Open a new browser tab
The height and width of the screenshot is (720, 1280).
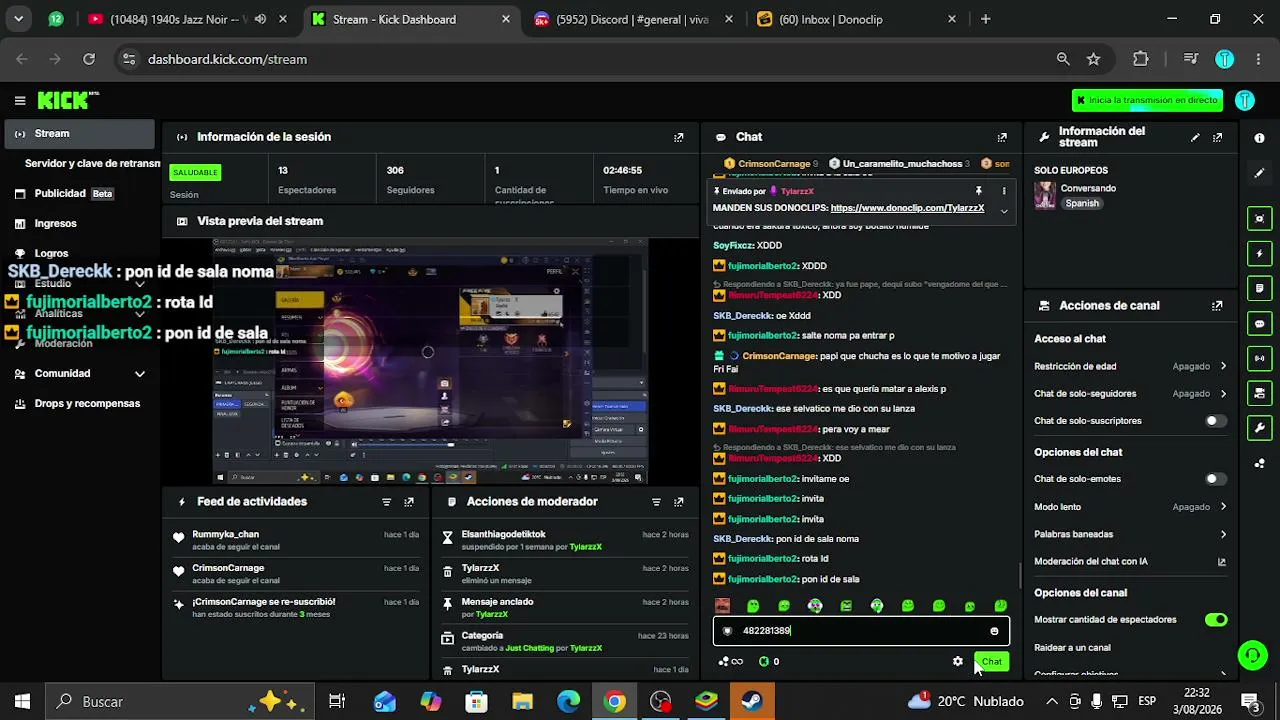click(986, 19)
